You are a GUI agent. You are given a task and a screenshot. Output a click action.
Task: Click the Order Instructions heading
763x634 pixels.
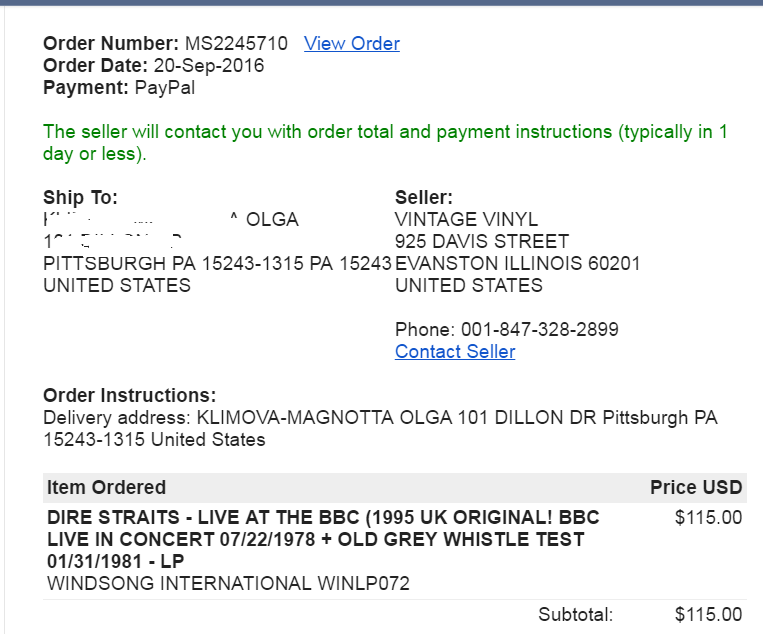click(129, 396)
